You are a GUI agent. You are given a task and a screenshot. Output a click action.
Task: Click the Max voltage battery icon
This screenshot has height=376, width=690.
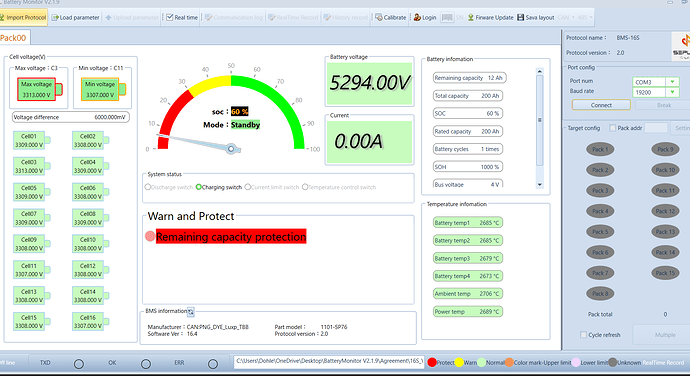[x=40, y=89]
